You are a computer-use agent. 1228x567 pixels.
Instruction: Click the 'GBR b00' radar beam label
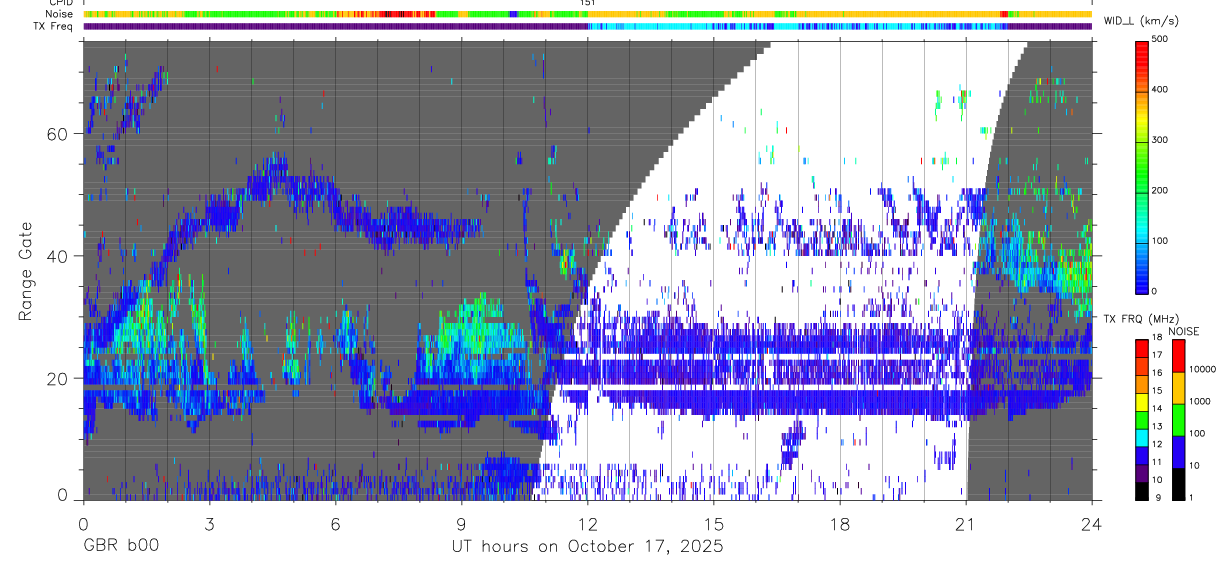click(x=120, y=547)
